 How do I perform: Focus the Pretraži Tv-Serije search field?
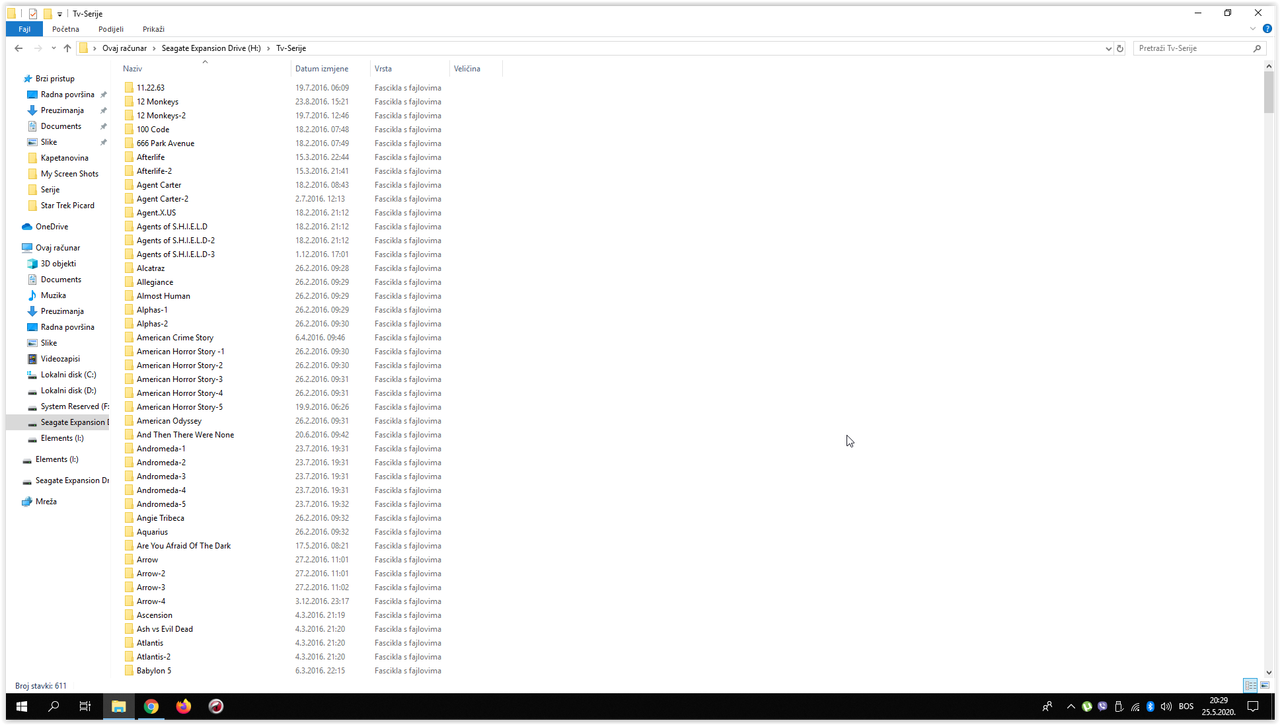click(x=1193, y=48)
